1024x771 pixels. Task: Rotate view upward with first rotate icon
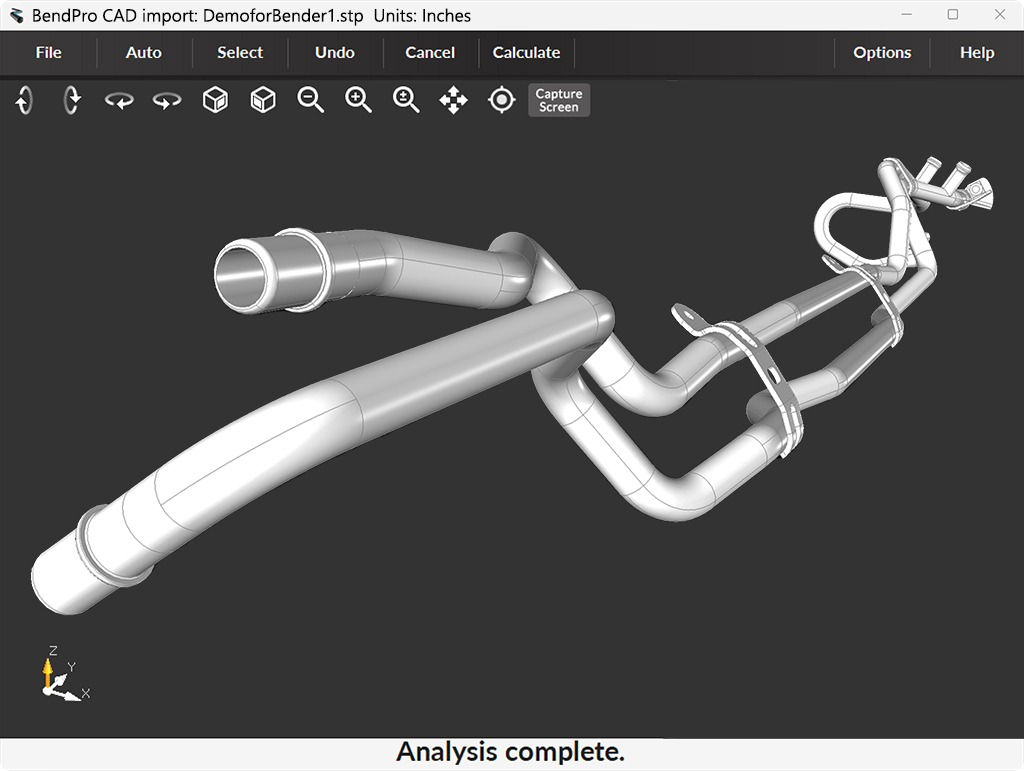(24, 100)
